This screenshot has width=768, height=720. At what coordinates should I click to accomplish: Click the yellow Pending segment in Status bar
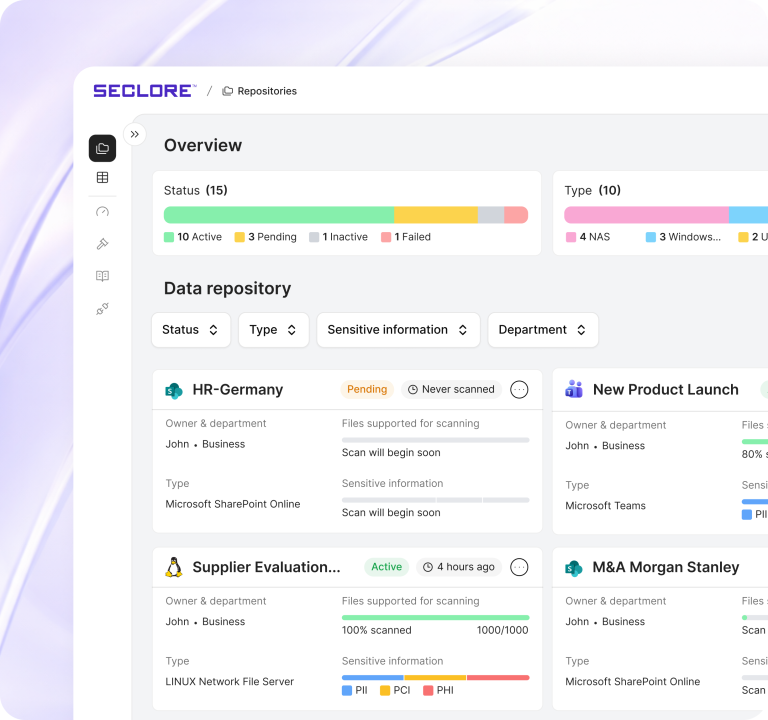click(x=435, y=215)
